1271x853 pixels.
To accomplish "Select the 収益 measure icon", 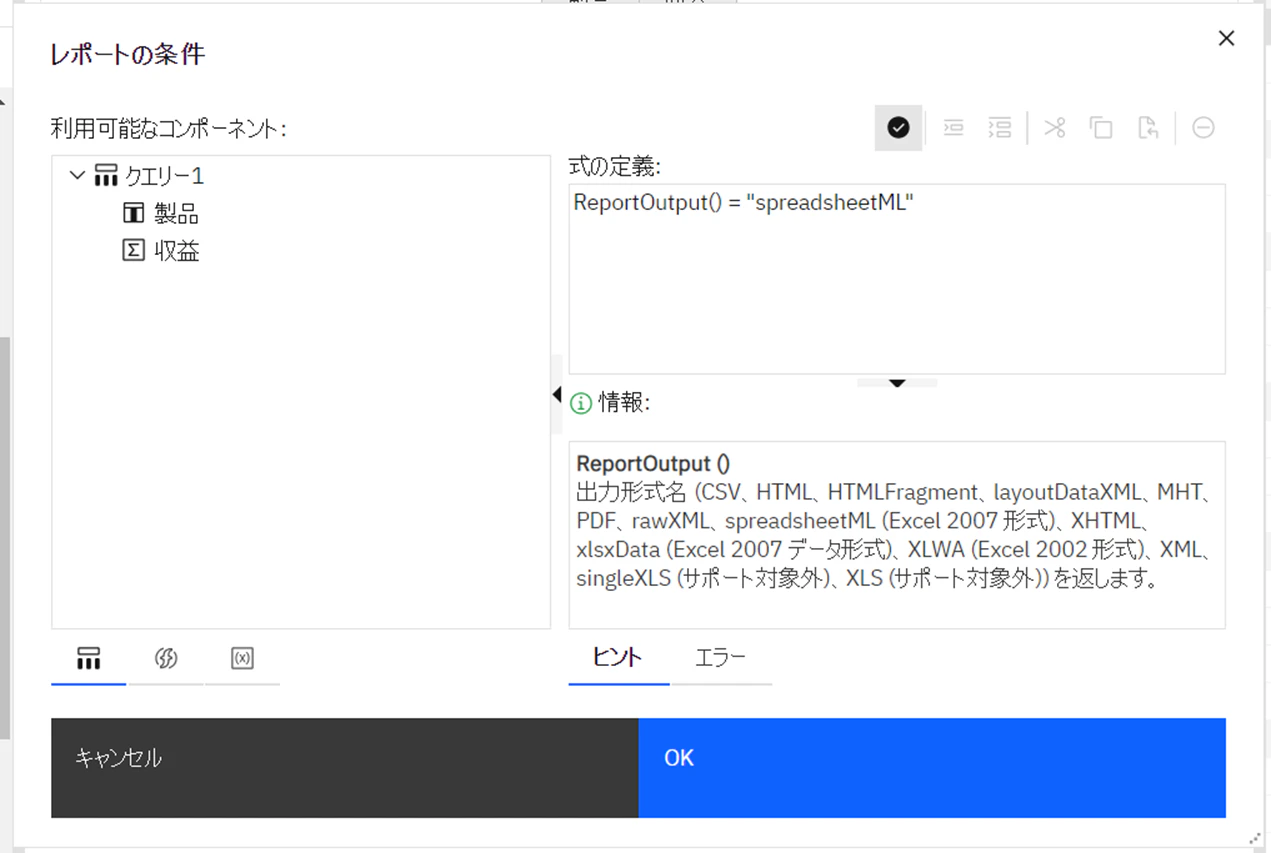I will point(133,251).
